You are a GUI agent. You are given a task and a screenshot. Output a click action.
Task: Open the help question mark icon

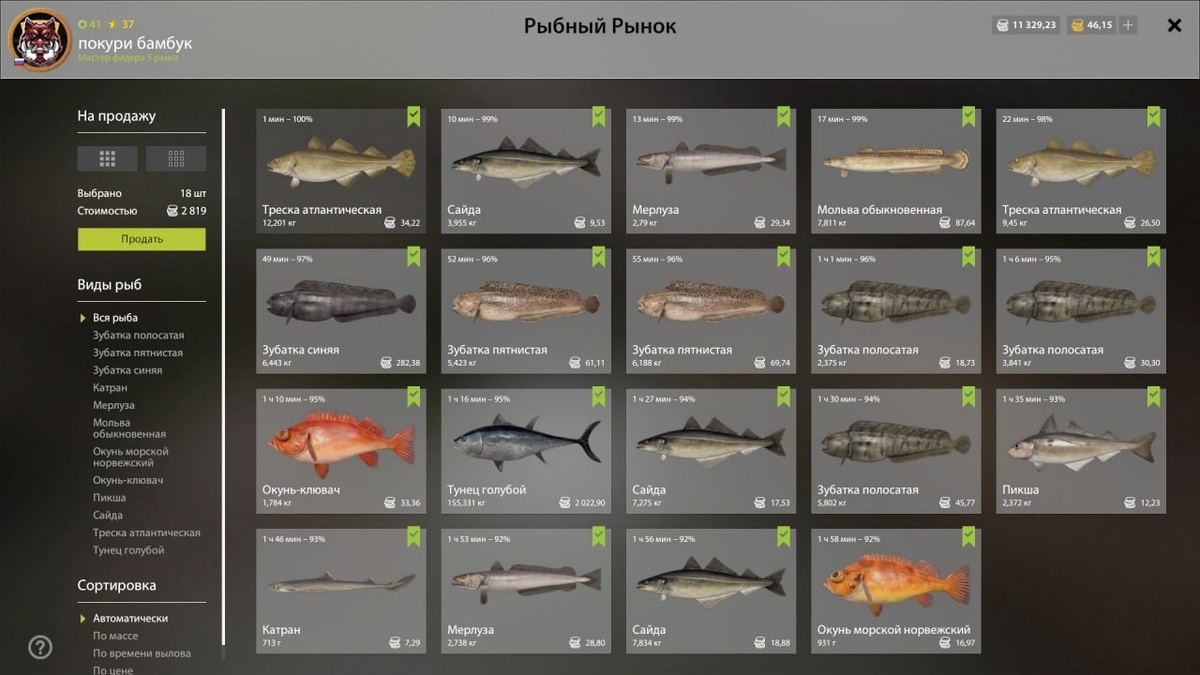tap(40, 647)
